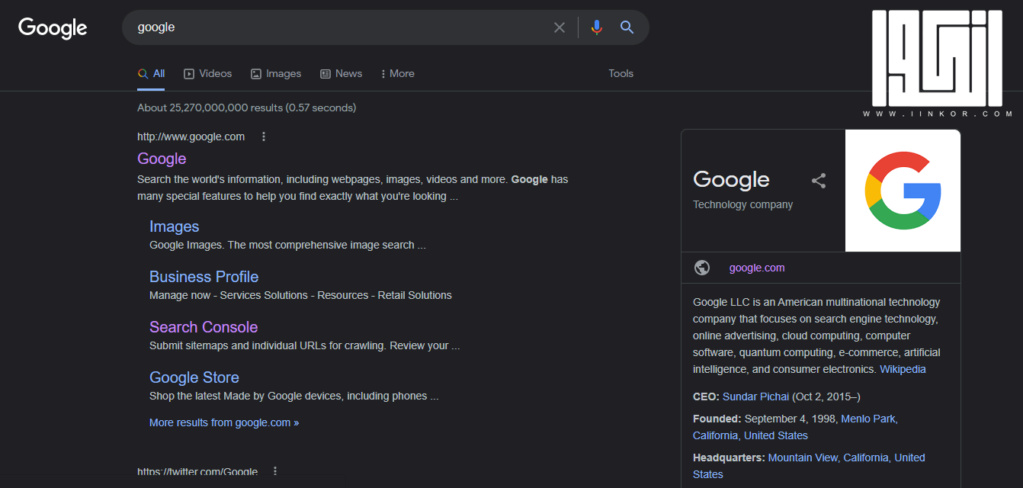Share the Google knowledge panel

coord(819,181)
